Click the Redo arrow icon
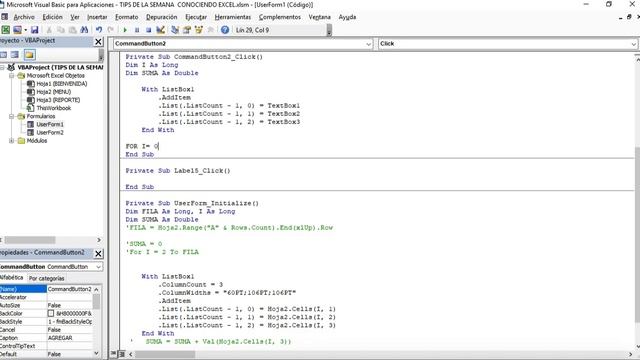This screenshot has width=640, height=360. (111, 30)
